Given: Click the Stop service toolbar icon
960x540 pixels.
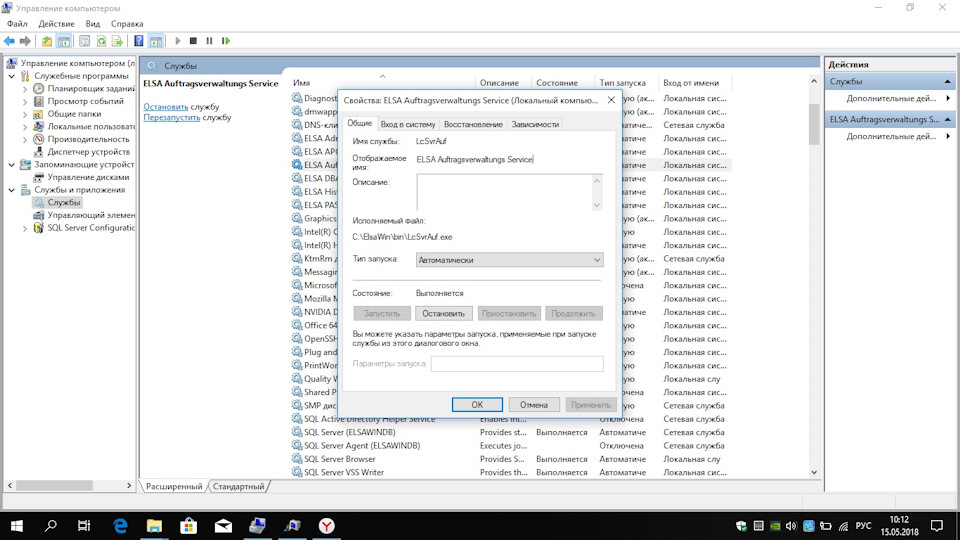Looking at the screenshot, I should click(x=193, y=41).
